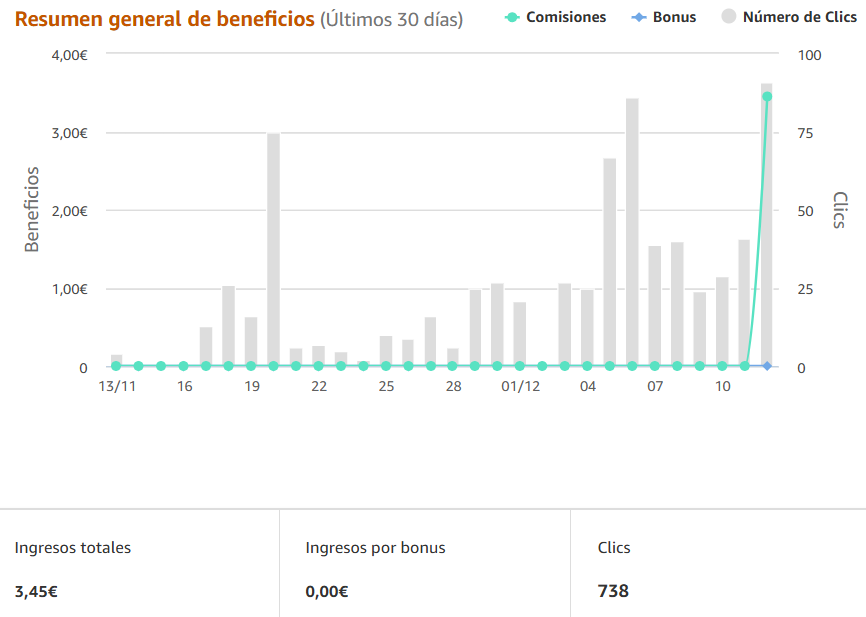Toggle the Número de Clics legend series
Screen dimensions: 866x617
(x=789, y=17)
